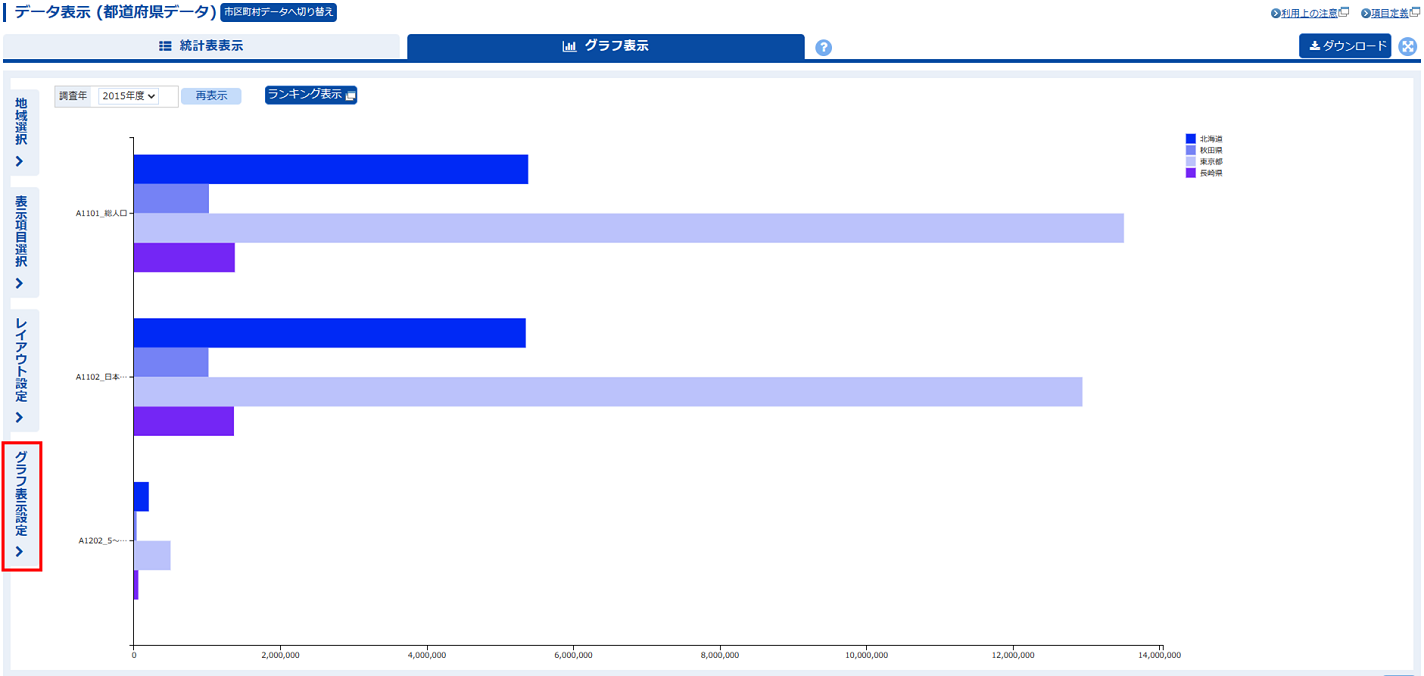Expand the 表示項目選択 side panel

coord(25,242)
